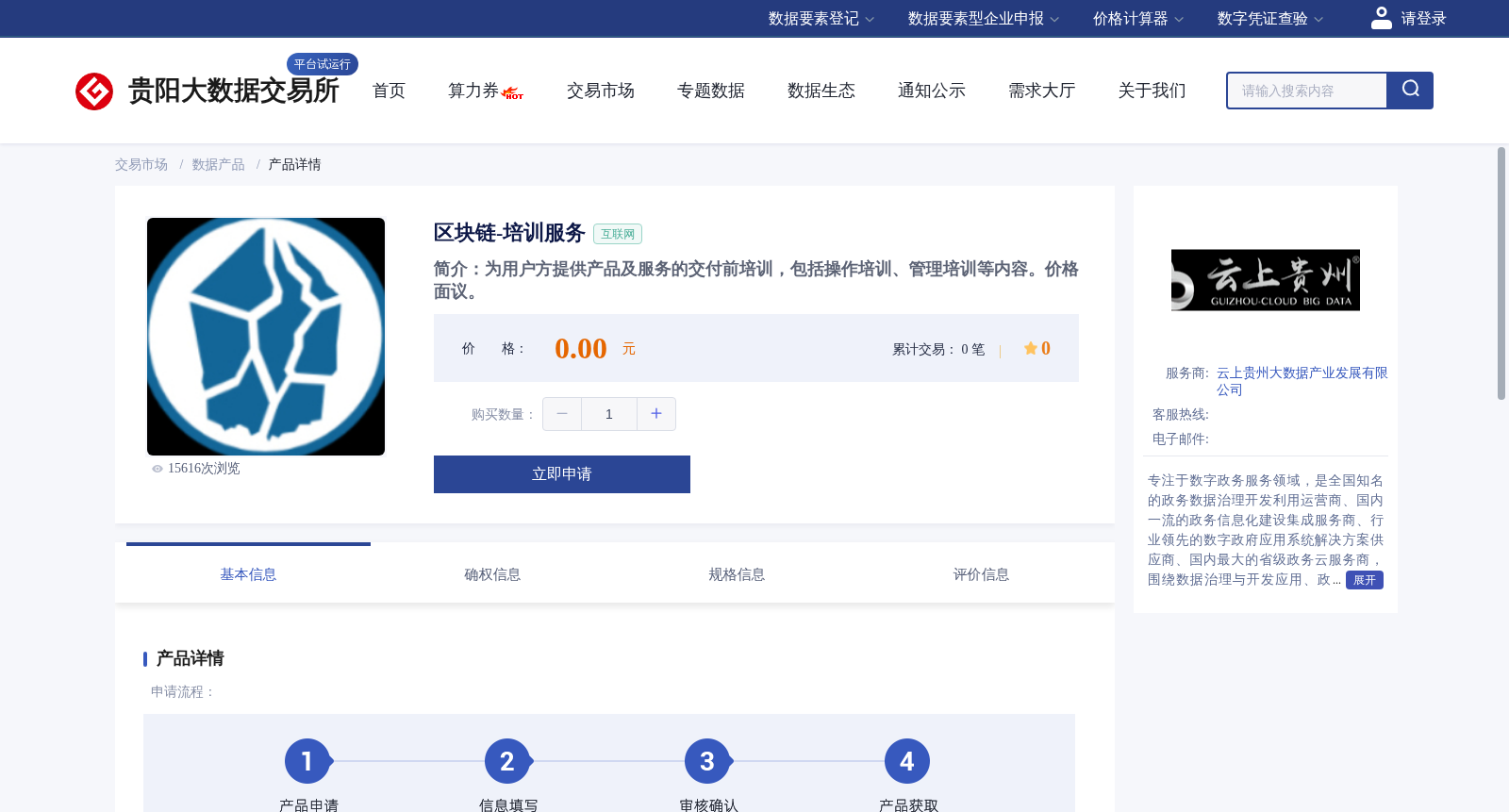Open the 数字凭证查验 dropdown
Viewport: 1509px width, 812px height.
(1270, 19)
